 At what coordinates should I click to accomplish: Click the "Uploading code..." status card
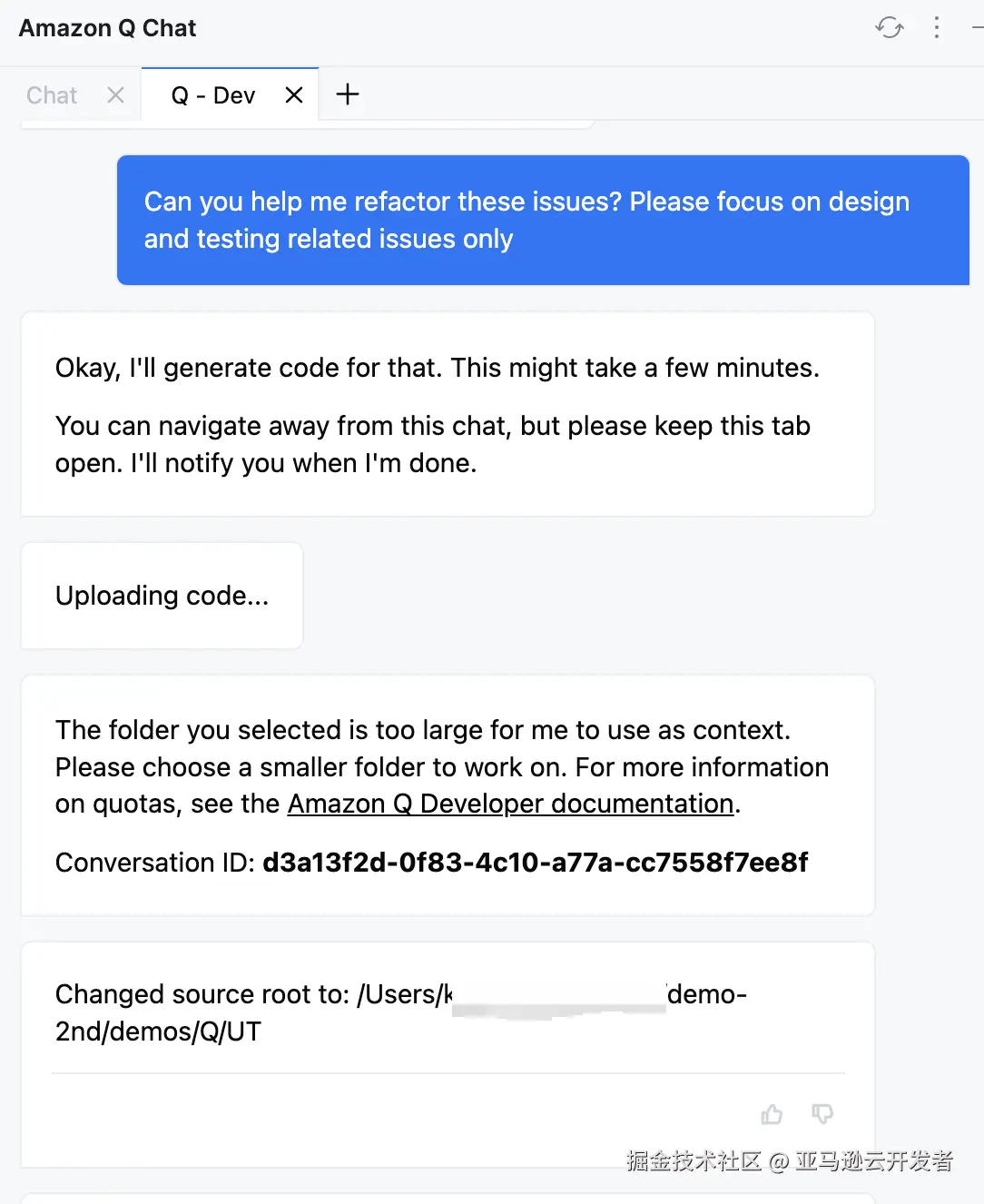(x=162, y=596)
